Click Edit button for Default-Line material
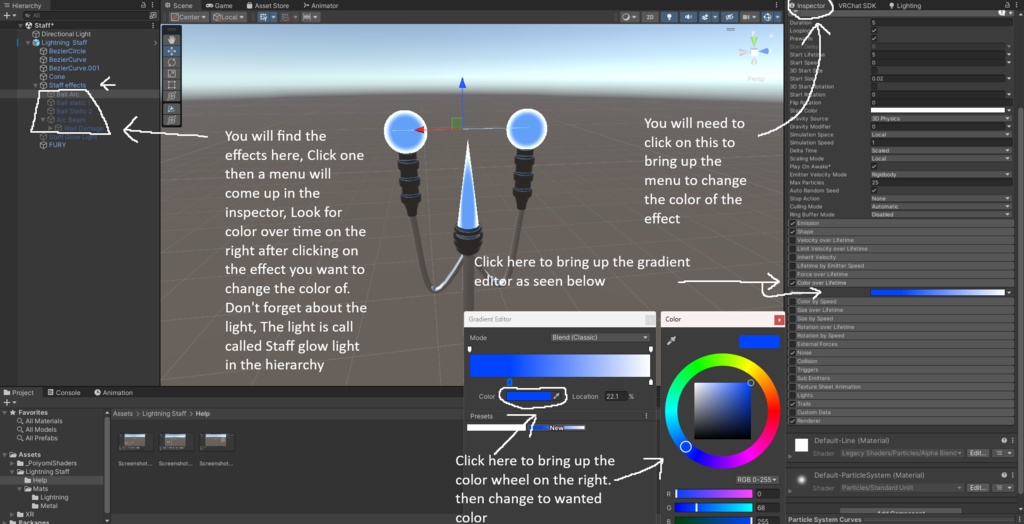1024x524 pixels. [977, 453]
